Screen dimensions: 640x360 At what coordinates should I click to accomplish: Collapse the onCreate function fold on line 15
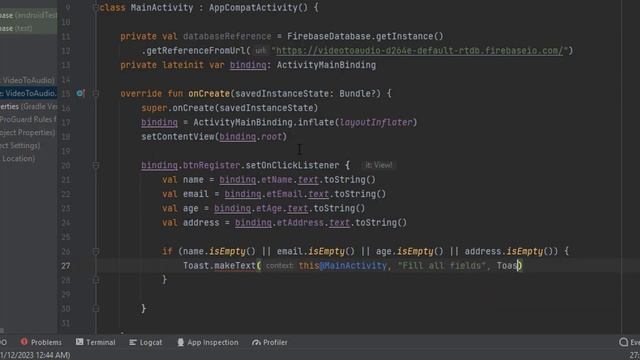coord(96,93)
